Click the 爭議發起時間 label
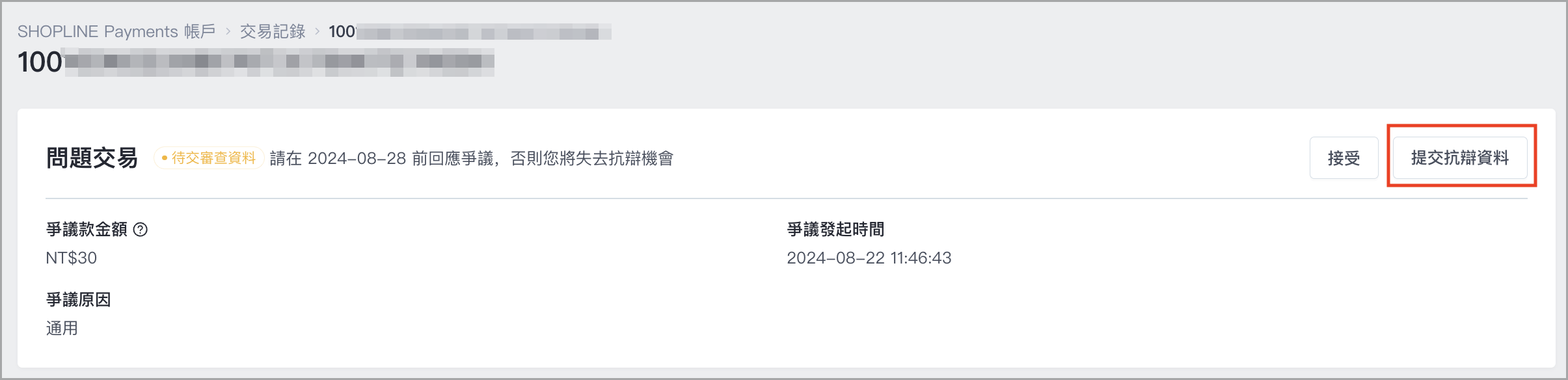The width and height of the screenshot is (1568, 380). click(x=835, y=230)
